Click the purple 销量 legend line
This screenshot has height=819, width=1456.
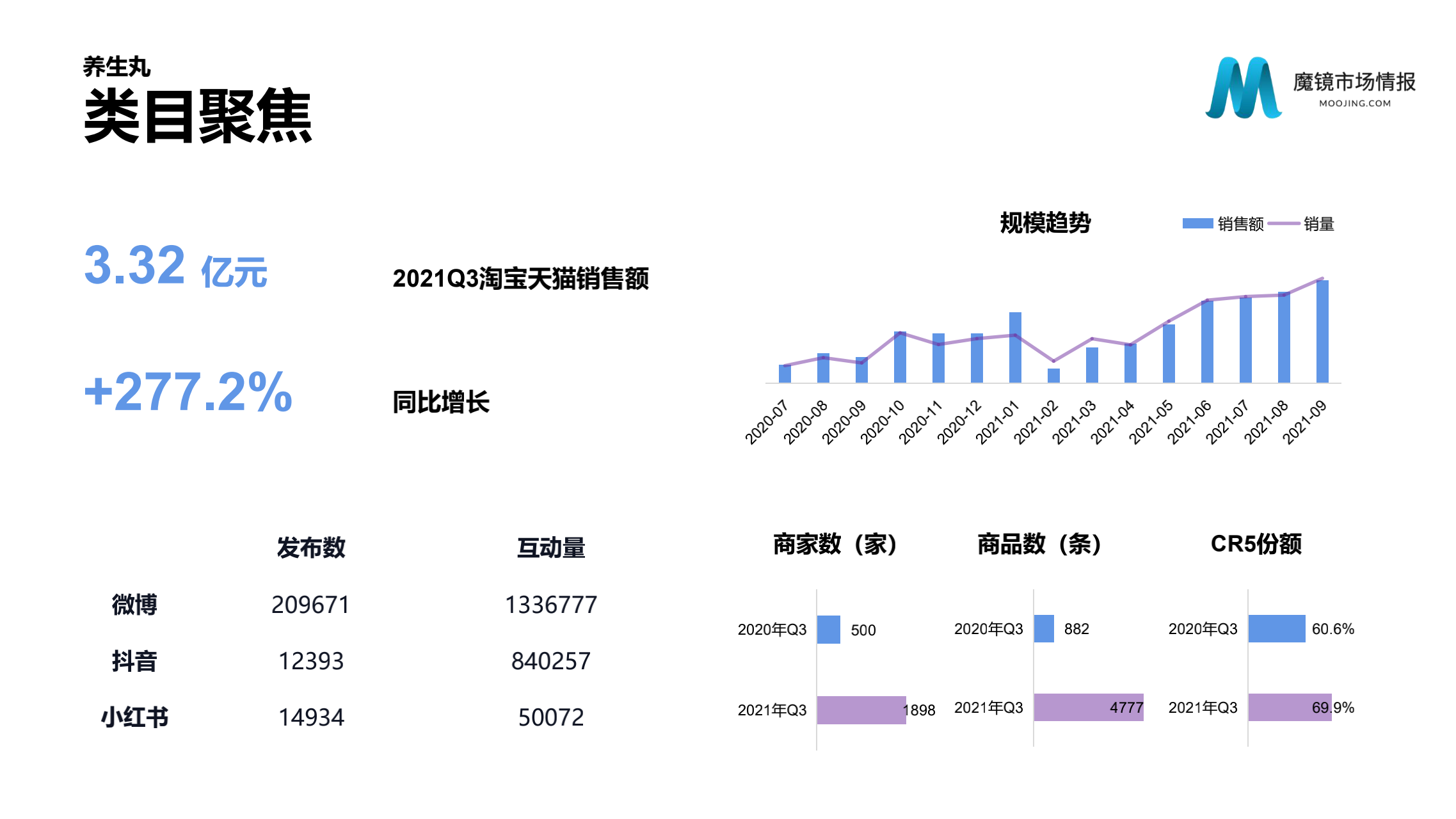click(1283, 223)
